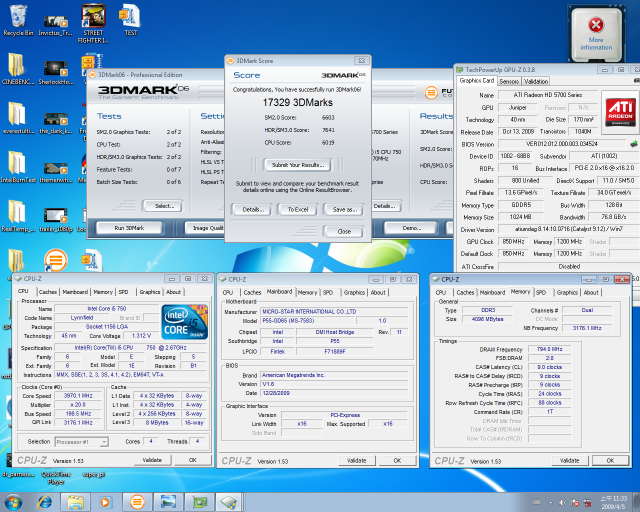Screen dimensions: 640x512
Task: Select the CINEBENC folder on the desktop
Action: click(18, 69)
